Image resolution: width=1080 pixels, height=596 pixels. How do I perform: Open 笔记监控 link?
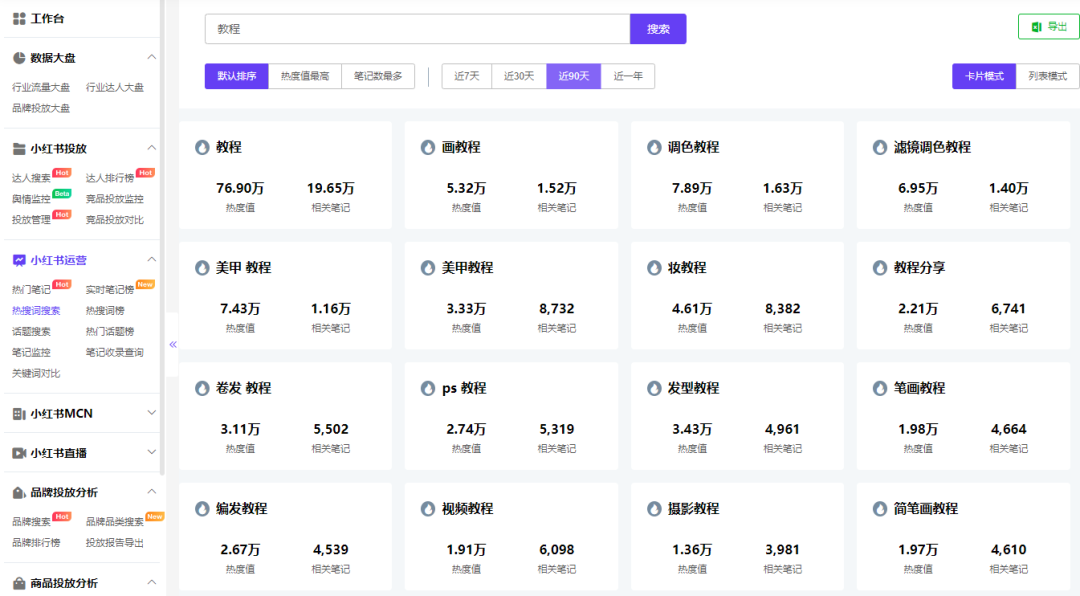[x=31, y=352]
